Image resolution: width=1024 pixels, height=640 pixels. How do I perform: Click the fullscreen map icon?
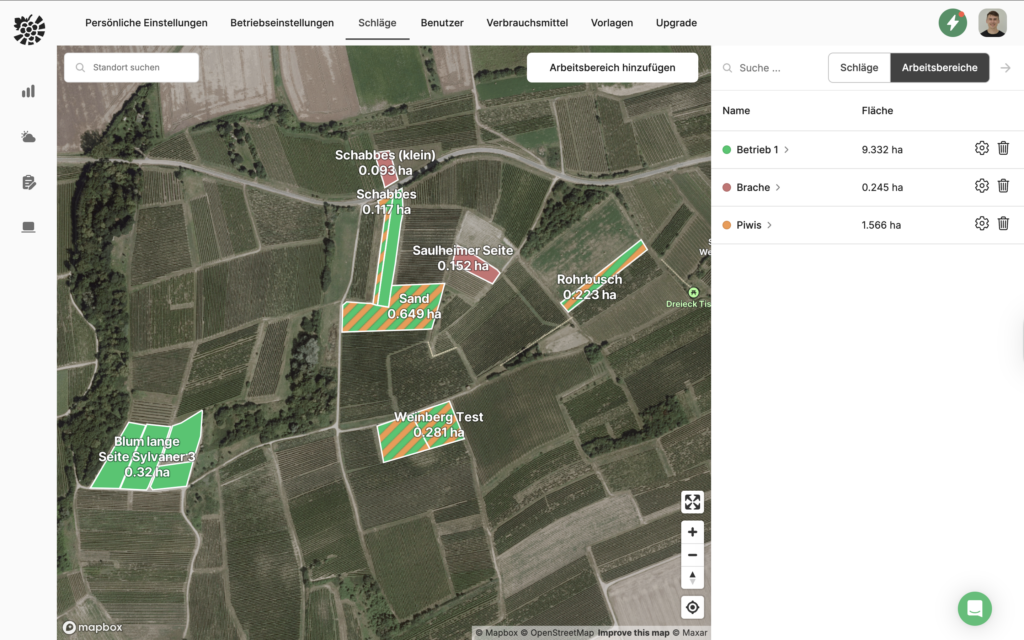click(x=692, y=502)
